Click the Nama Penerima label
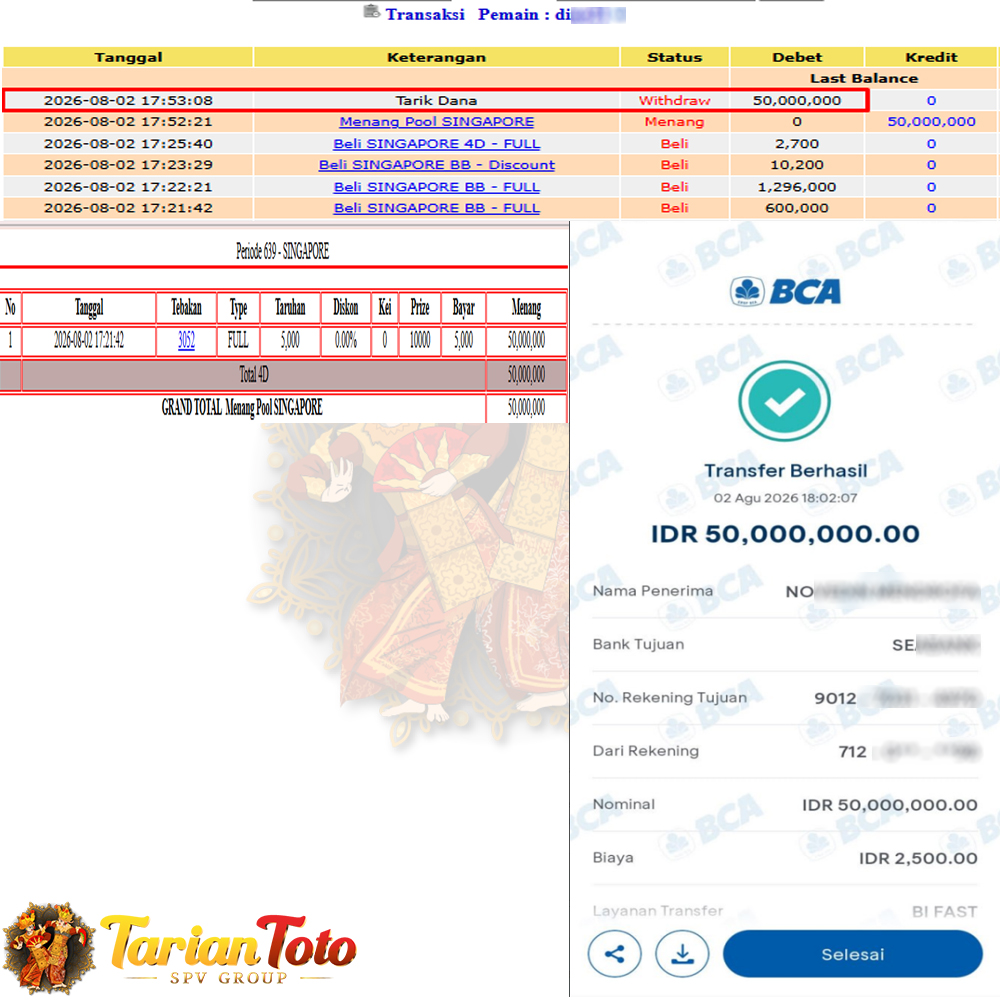Screen dimensions: 1000x1000 click(x=652, y=591)
